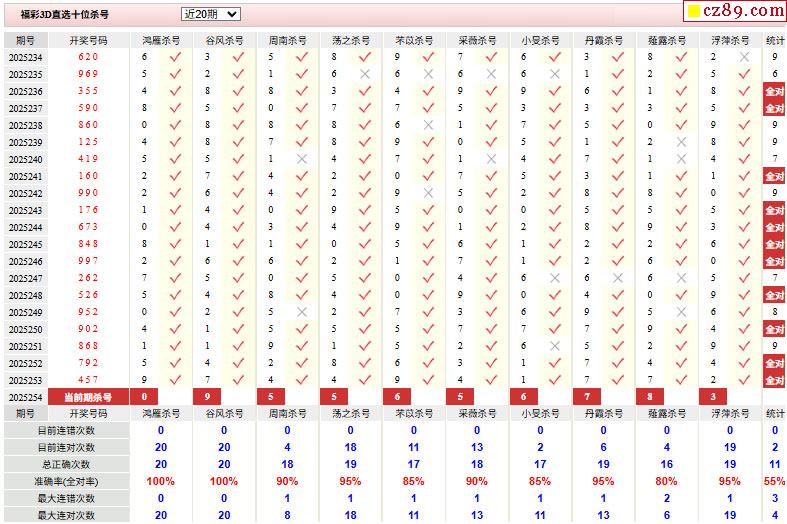Screen dimensions: 787x524
Task: Click the current-period red 0 under 鸿雁杀号
Action: [x=144, y=397]
